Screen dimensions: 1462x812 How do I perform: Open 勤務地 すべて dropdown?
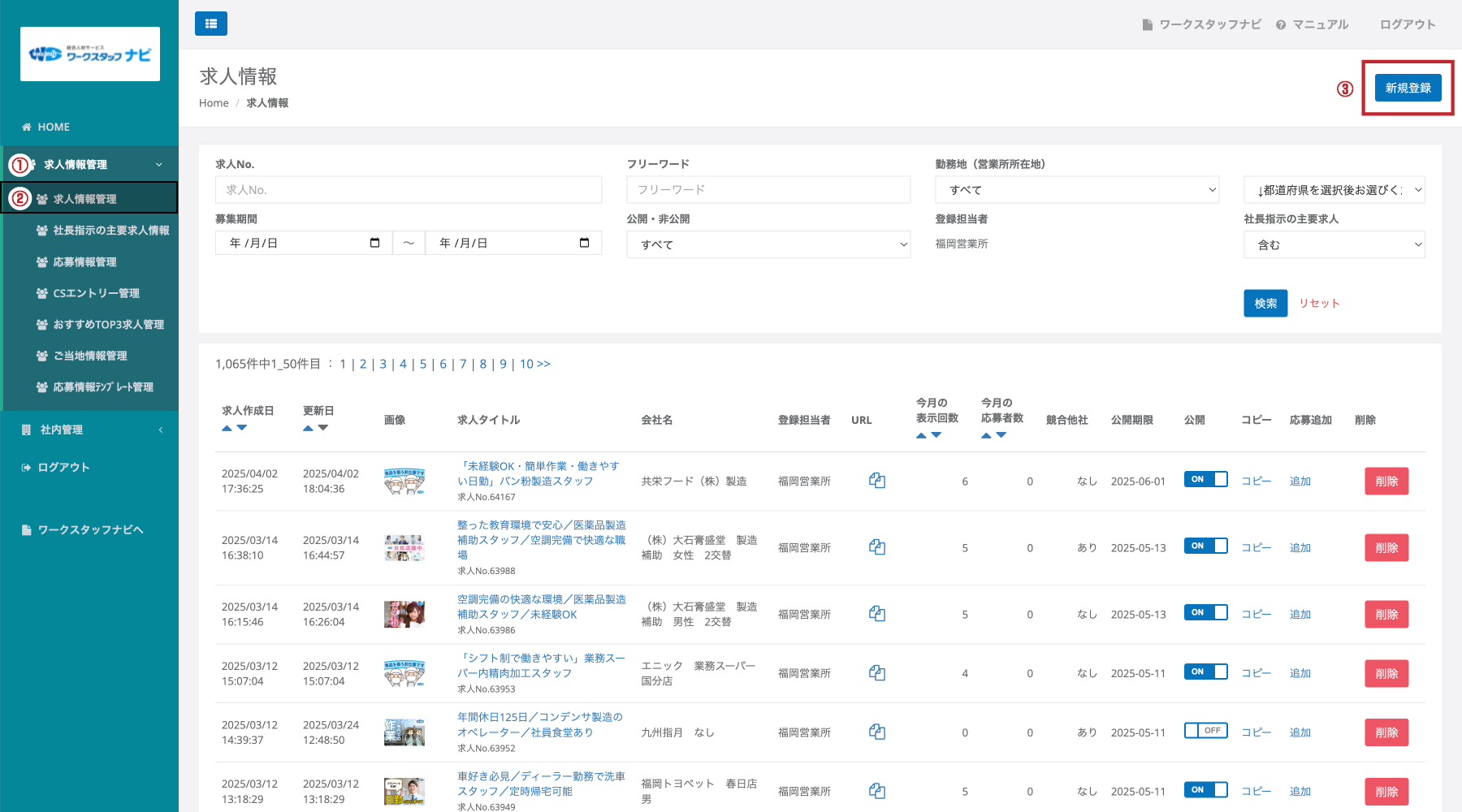[1077, 190]
